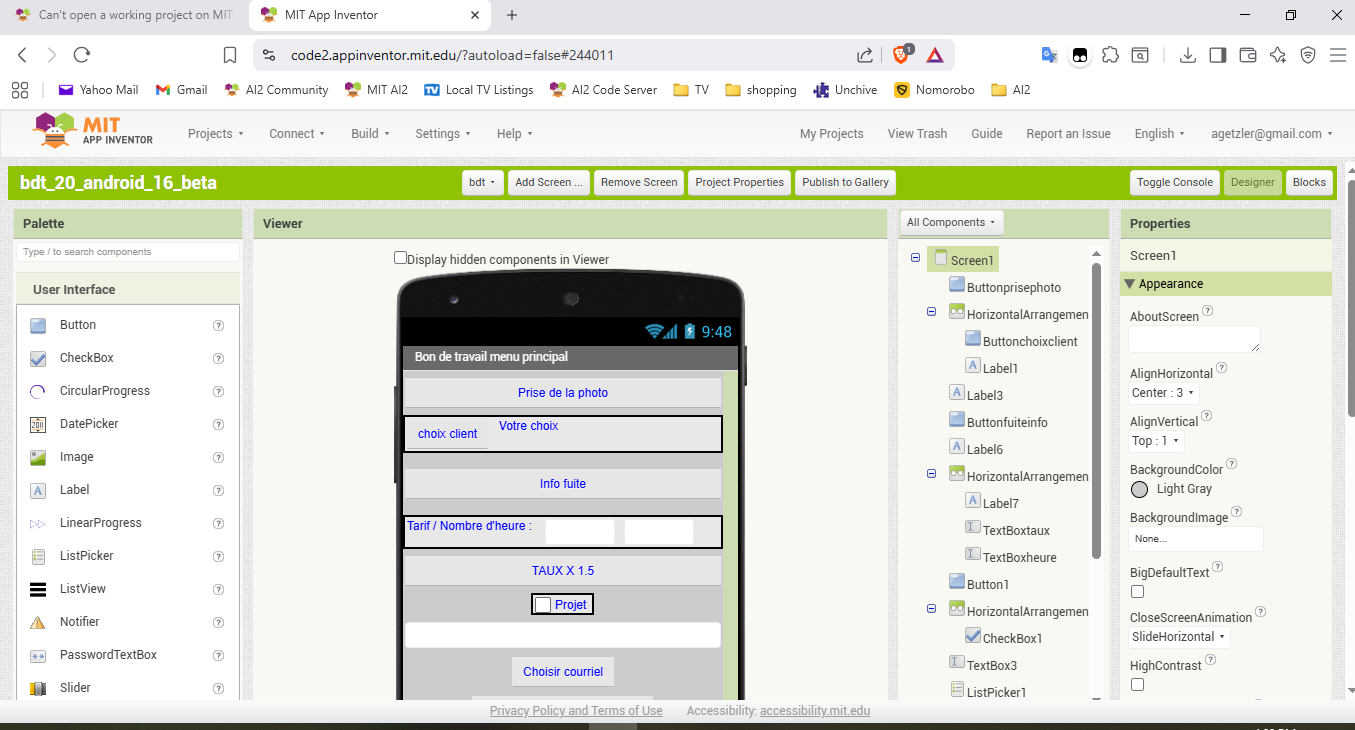Click the Palette search components field
Screen dimensions: 1355x730
tap(128, 252)
